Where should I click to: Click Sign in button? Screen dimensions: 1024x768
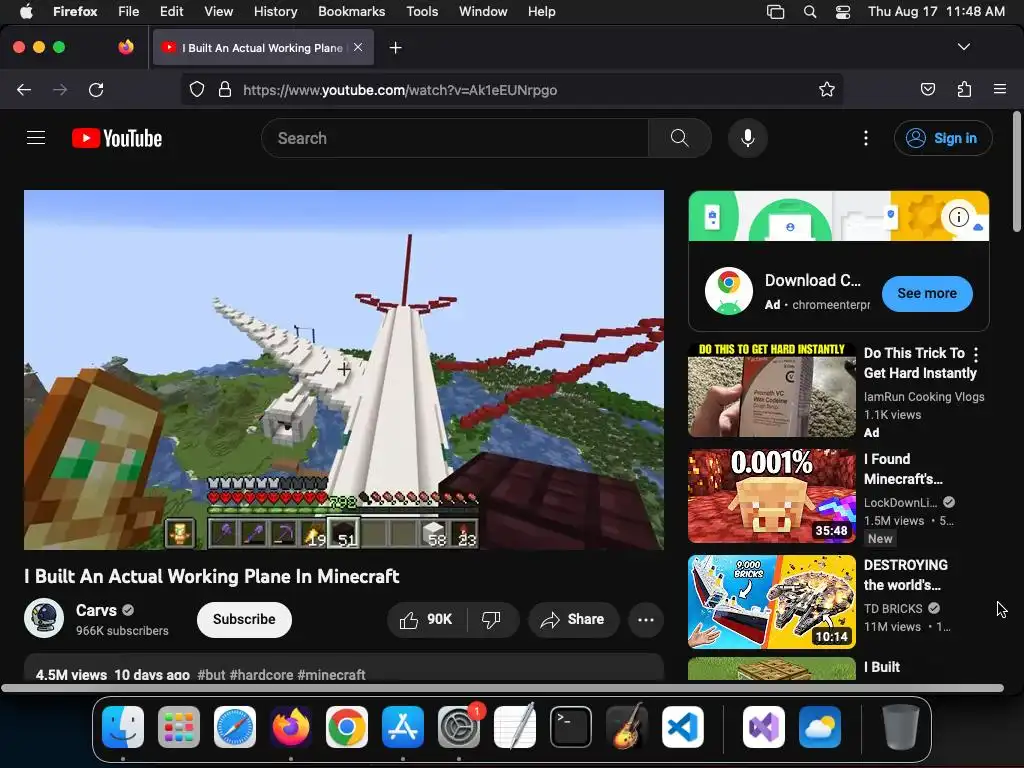943,138
